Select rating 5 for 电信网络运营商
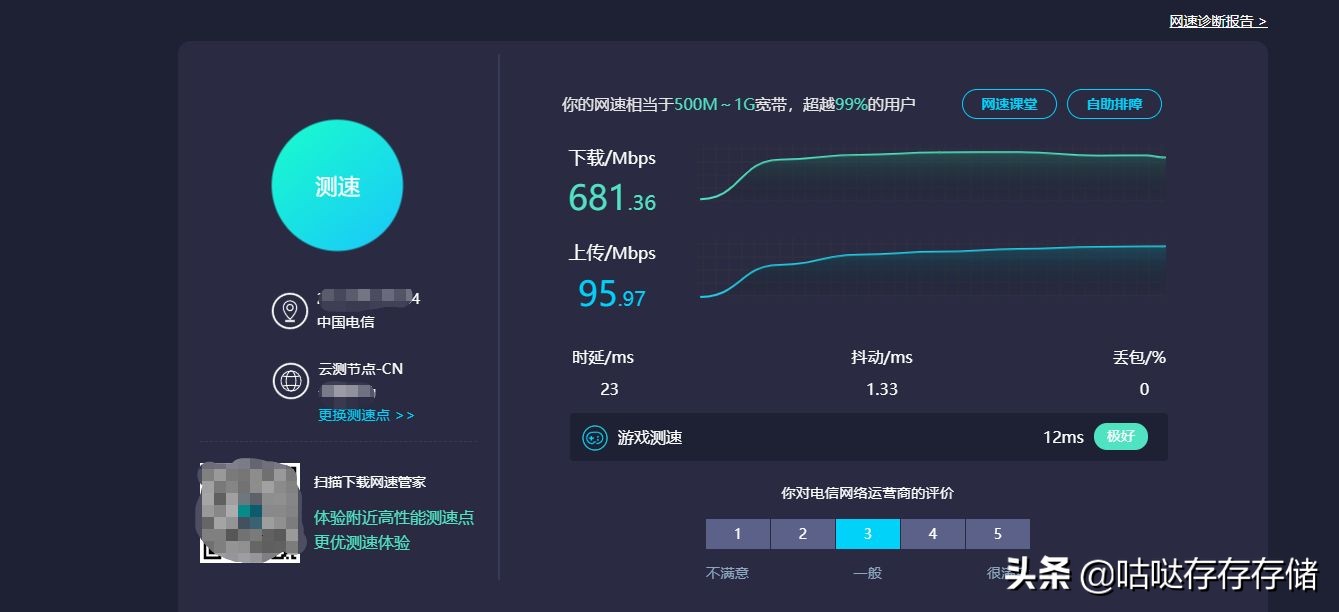Image resolution: width=1339 pixels, height=612 pixels. click(x=998, y=533)
